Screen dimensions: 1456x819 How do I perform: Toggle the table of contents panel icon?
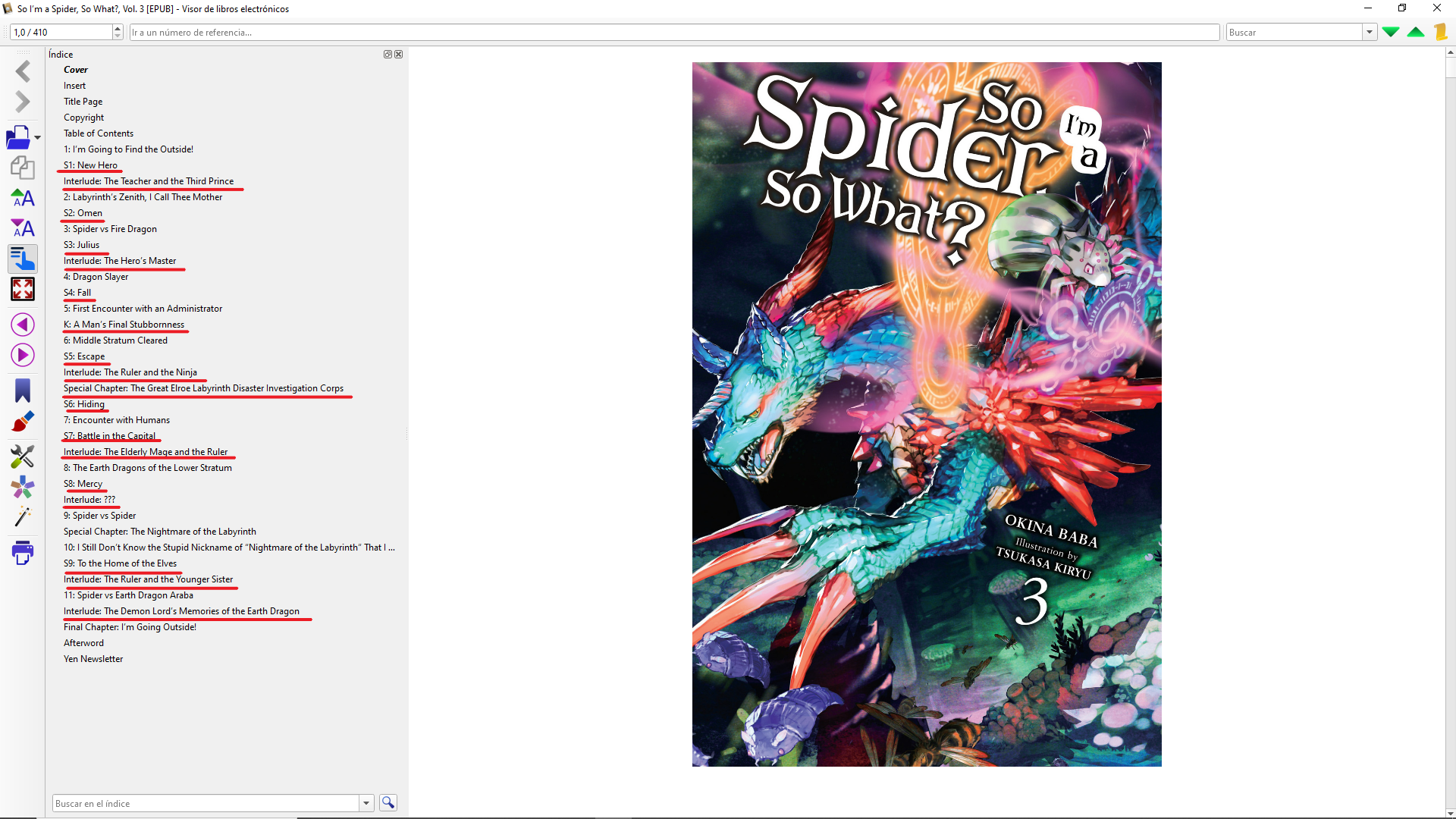tap(23, 259)
